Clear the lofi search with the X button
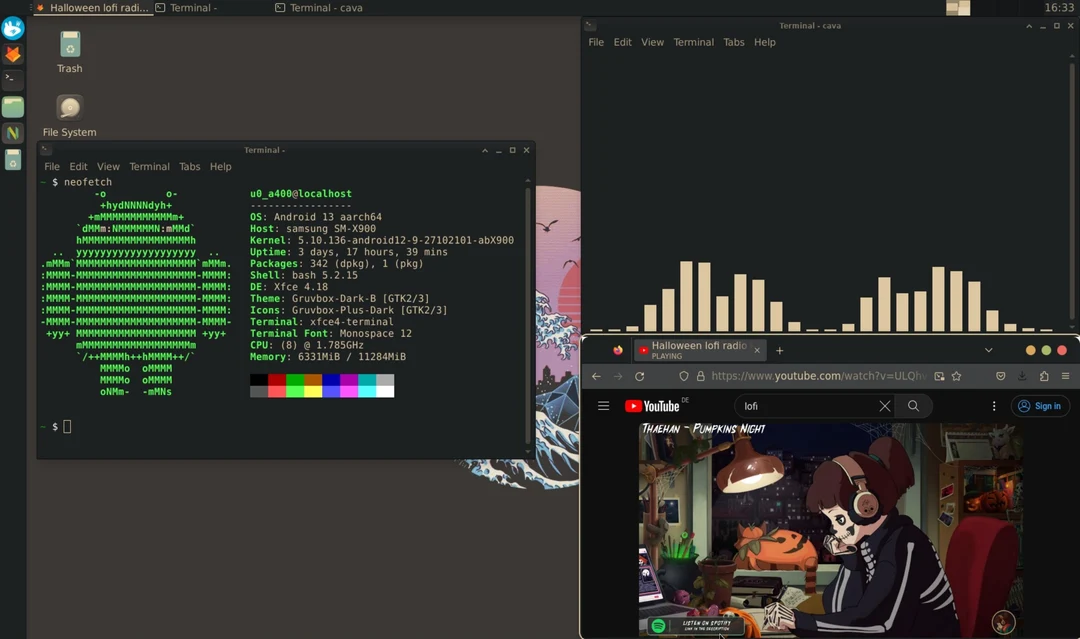The height and width of the screenshot is (639, 1080). (x=885, y=406)
